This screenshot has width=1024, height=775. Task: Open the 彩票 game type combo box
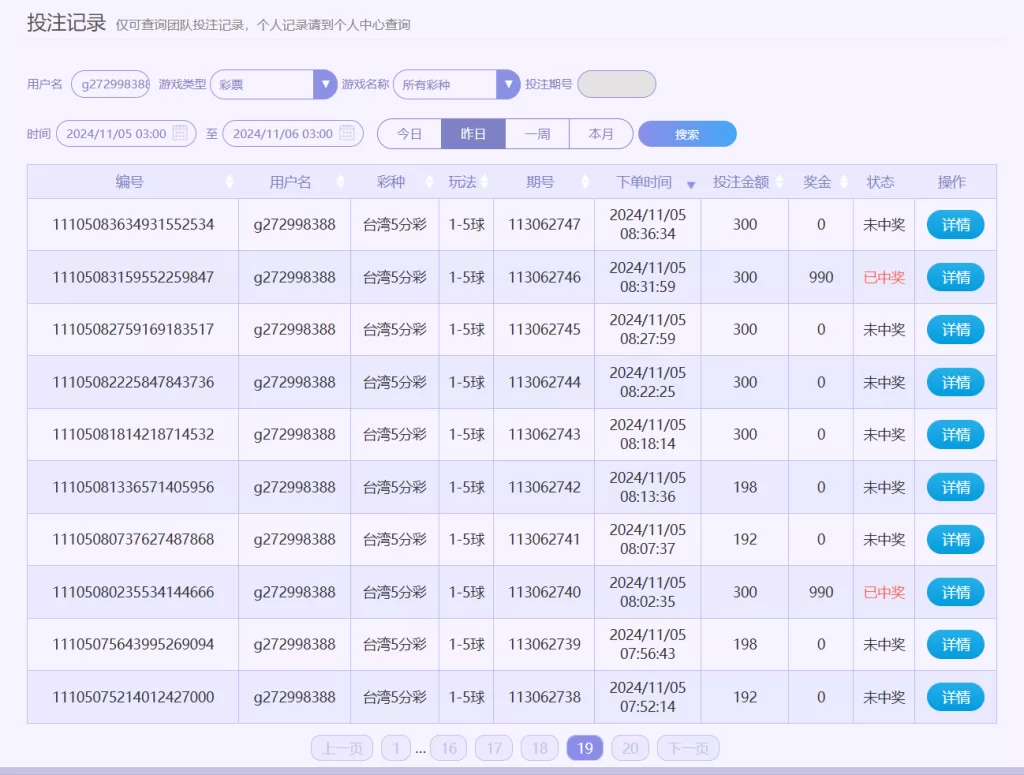(274, 84)
